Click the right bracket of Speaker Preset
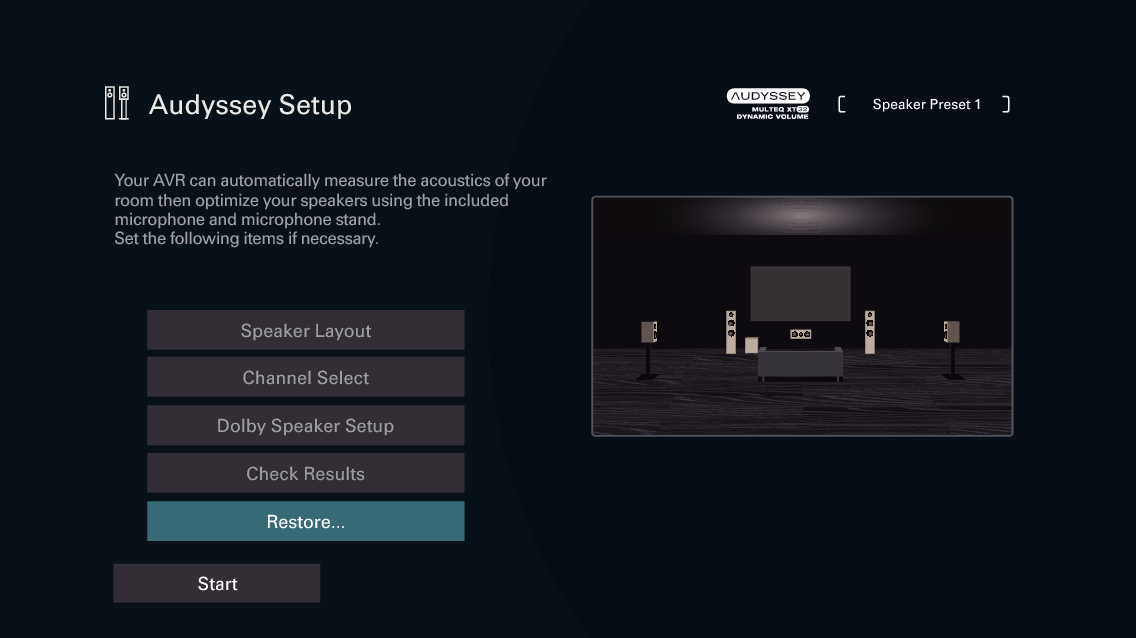The width and height of the screenshot is (1136, 638). 1006,103
